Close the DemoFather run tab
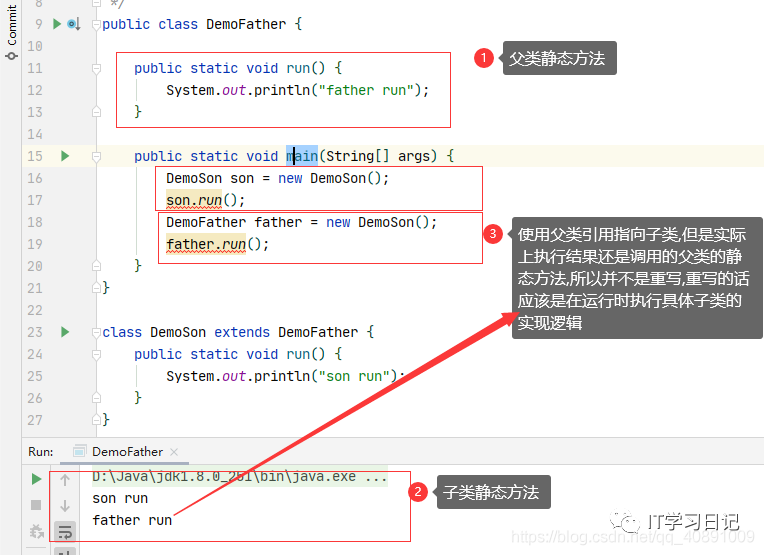 [174, 452]
